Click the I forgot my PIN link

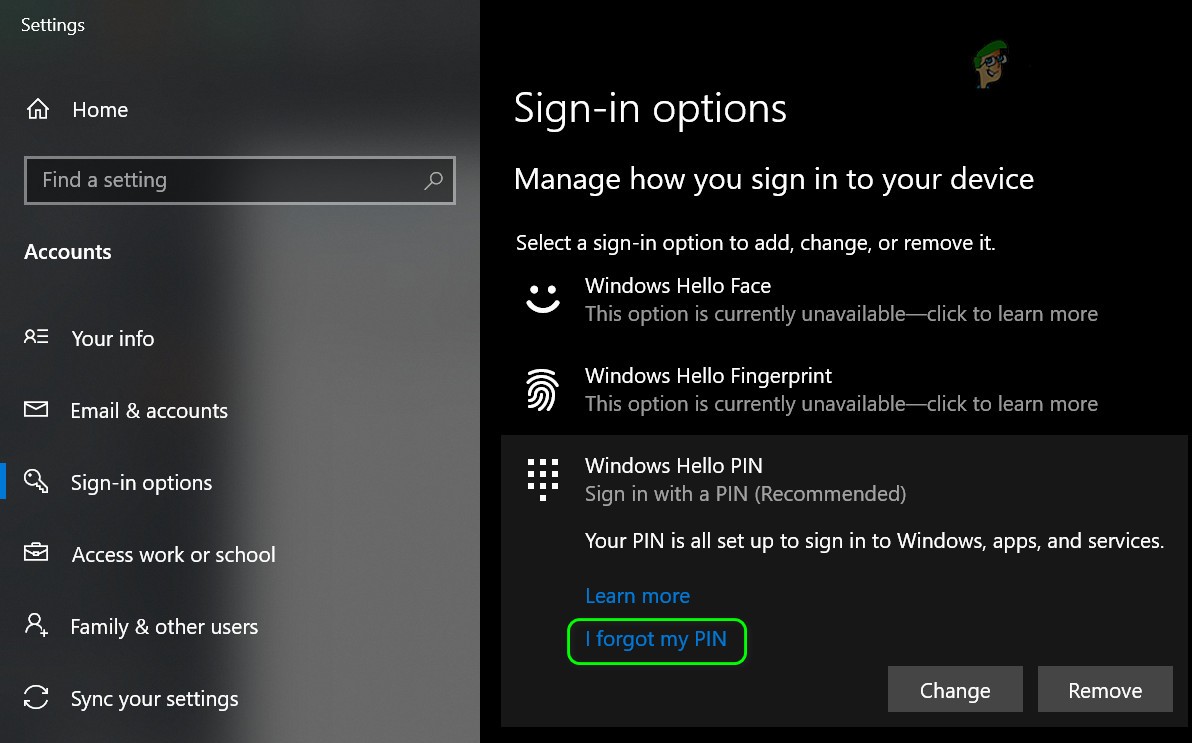click(656, 639)
